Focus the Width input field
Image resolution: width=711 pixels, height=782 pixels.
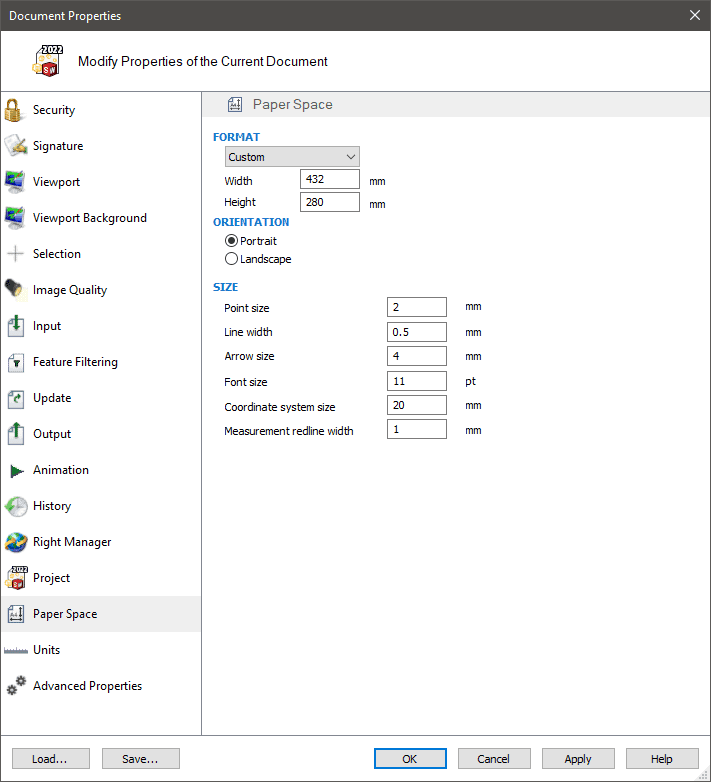330,179
